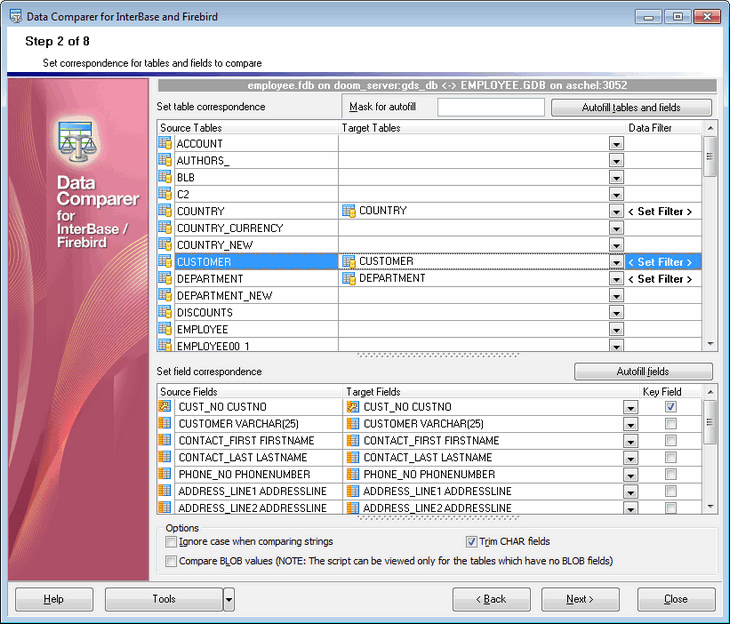Open target field dropdown for CUST_NO CUSTNO

click(630, 407)
